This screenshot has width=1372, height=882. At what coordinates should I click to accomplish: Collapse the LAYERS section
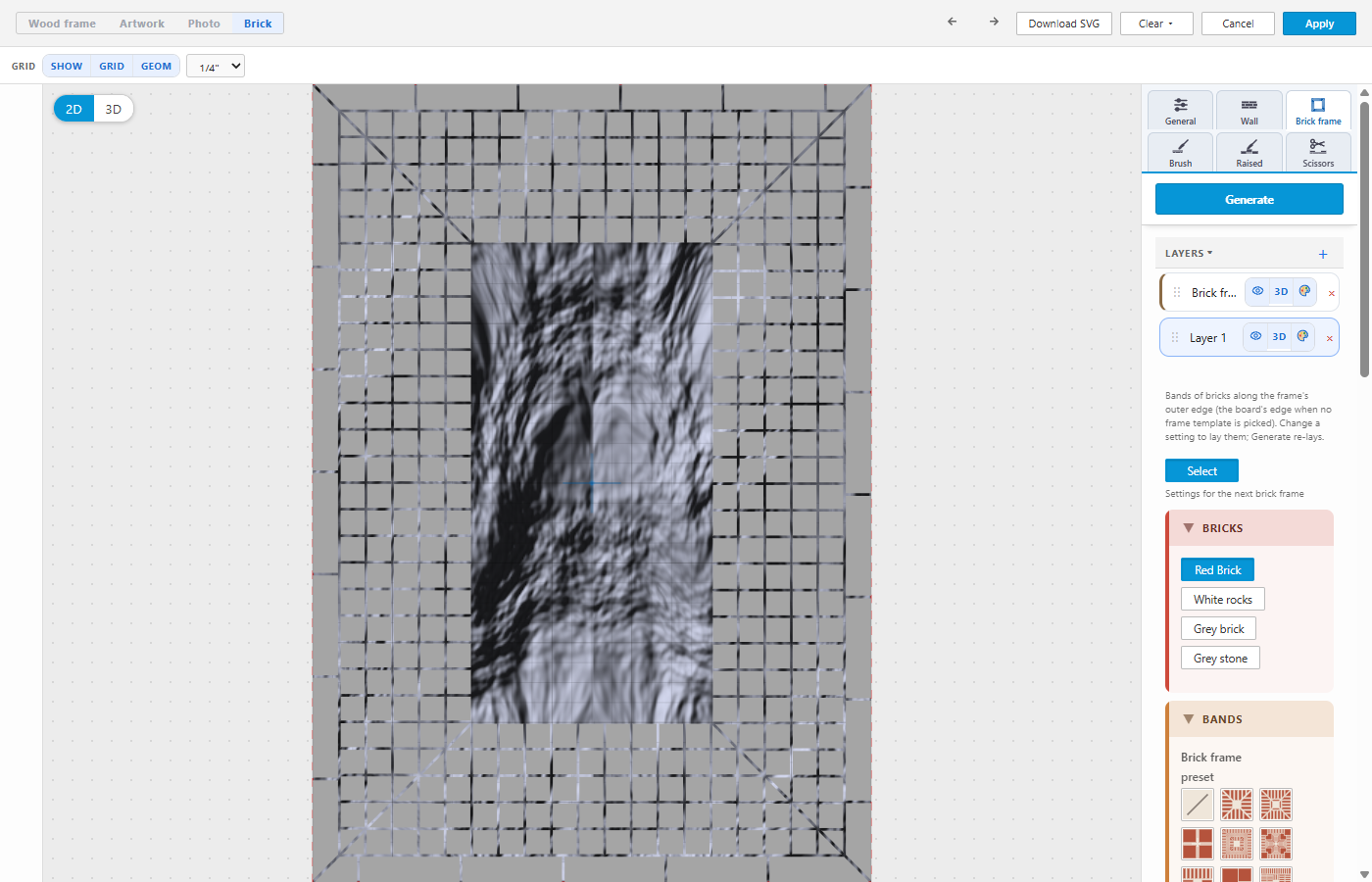[x=1189, y=253]
